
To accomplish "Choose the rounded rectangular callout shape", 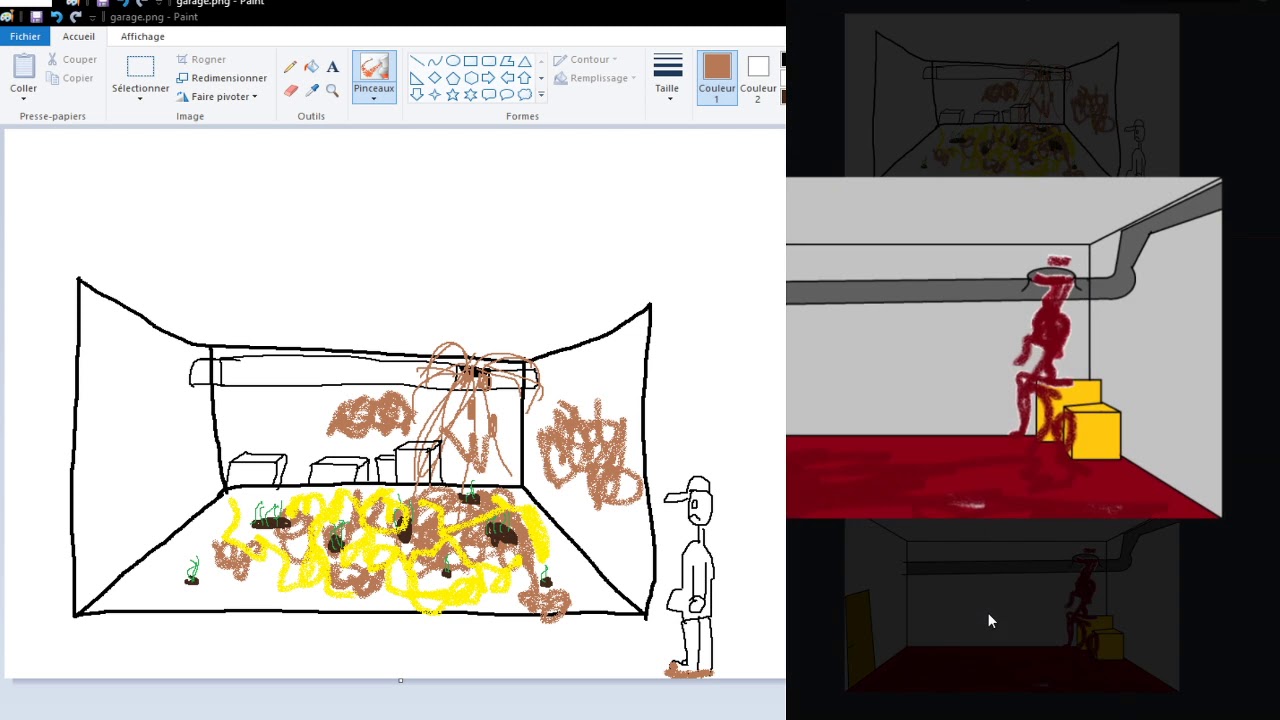I will point(488,95).
